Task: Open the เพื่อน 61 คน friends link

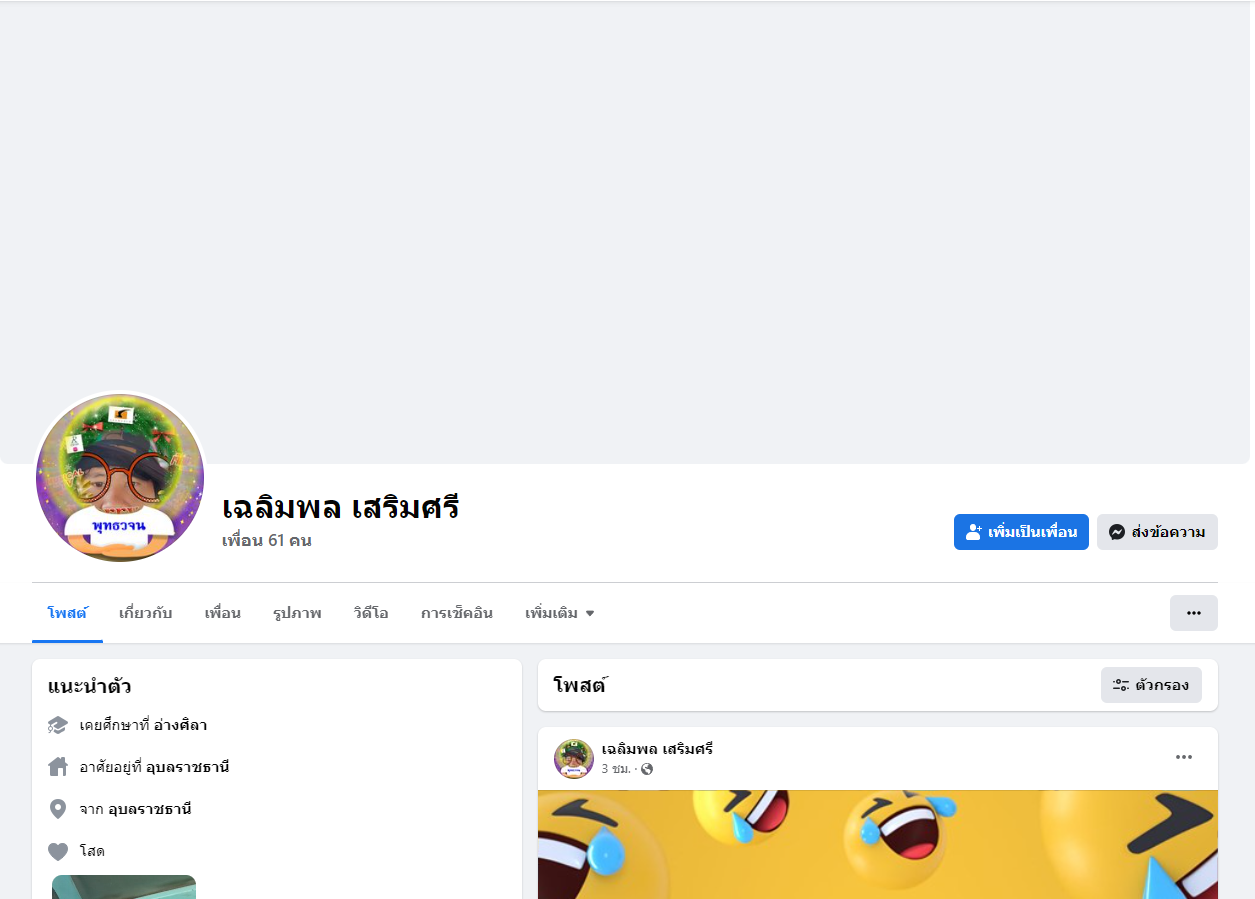Action: coord(266,540)
